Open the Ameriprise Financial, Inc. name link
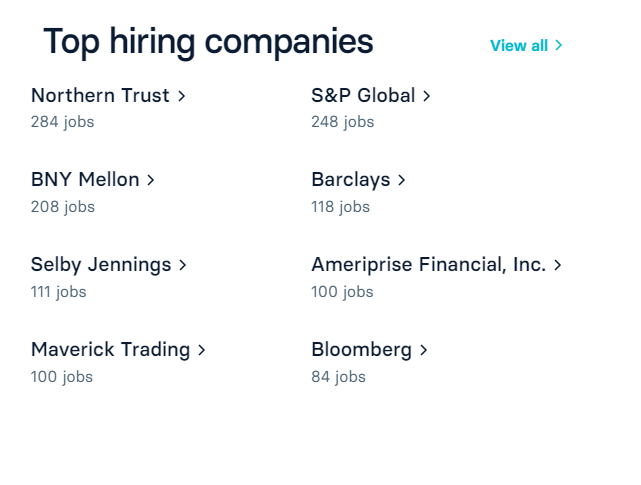The height and width of the screenshot is (485, 641). click(x=429, y=265)
